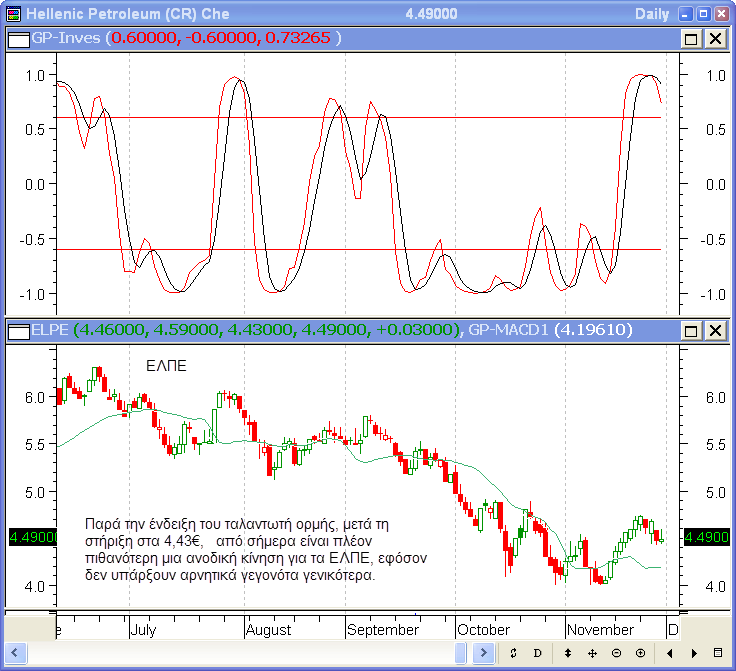Zoom in with the plus magnifier icon

pos(640,653)
